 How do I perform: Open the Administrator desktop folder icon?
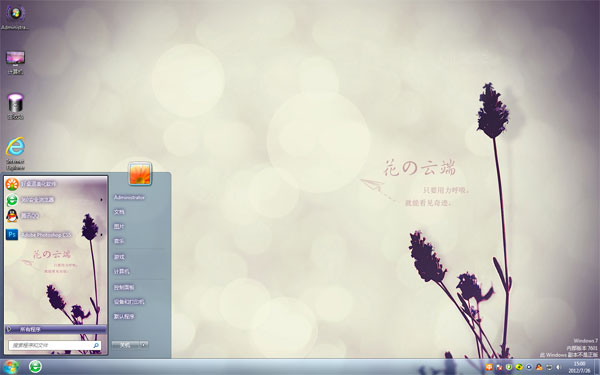pyautogui.click(x=15, y=17)
